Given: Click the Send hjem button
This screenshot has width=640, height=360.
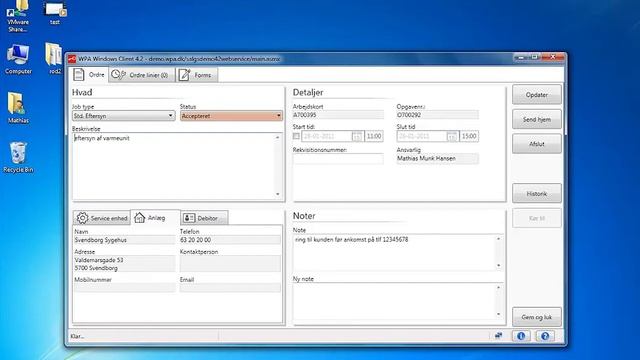Looking at the screenshot, I should (x=537, y=119).
